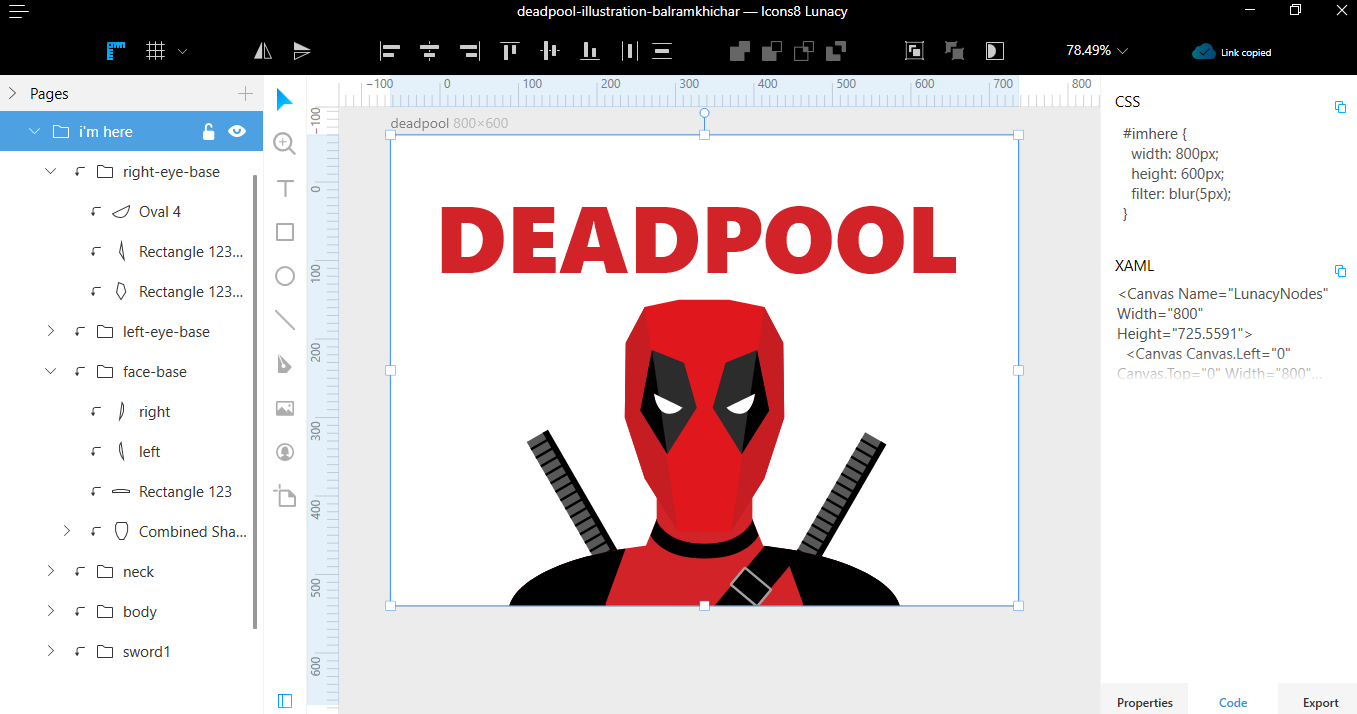Apply the Intersect boolean operation
1357x714 pixels.
(x=804, y=51)
